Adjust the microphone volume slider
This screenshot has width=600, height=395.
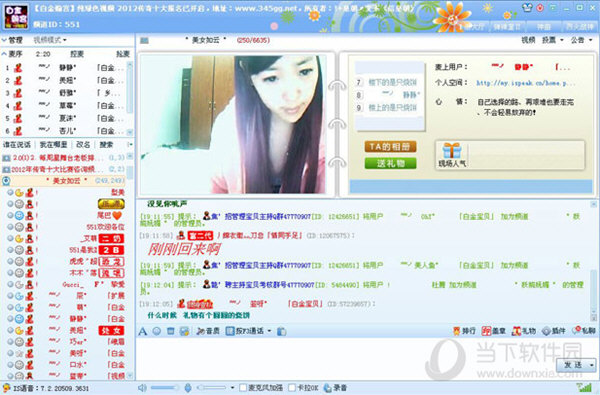211,388
